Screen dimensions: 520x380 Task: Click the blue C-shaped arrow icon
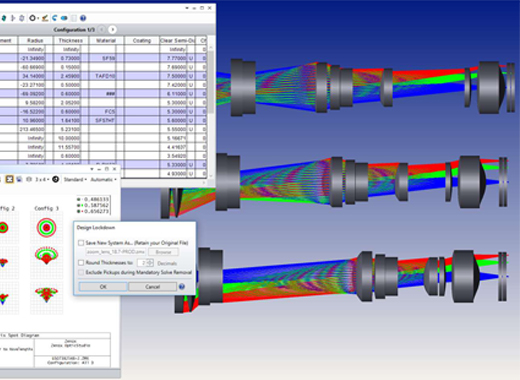54,18
